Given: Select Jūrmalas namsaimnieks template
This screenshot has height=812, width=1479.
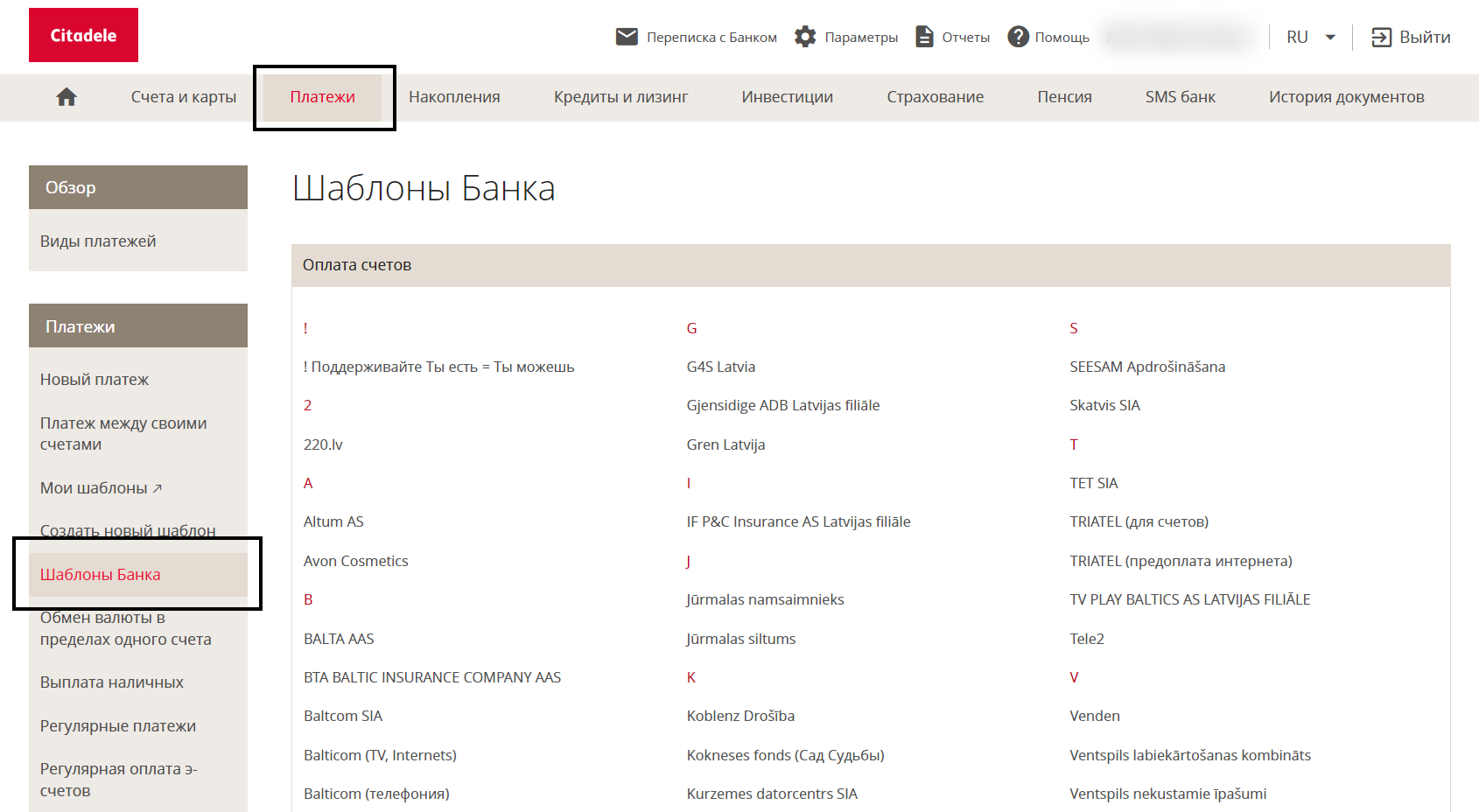Looking at the screenshot, I should 765,599.
